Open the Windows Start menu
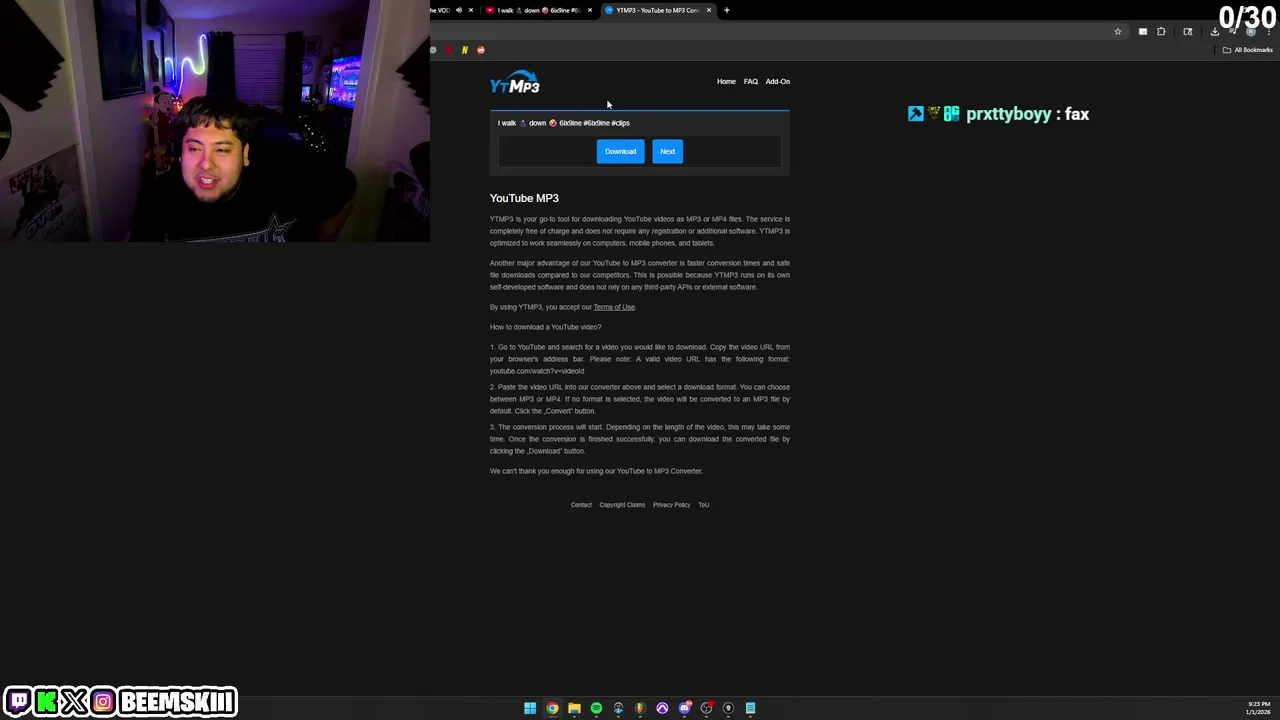 coord(530,708)
